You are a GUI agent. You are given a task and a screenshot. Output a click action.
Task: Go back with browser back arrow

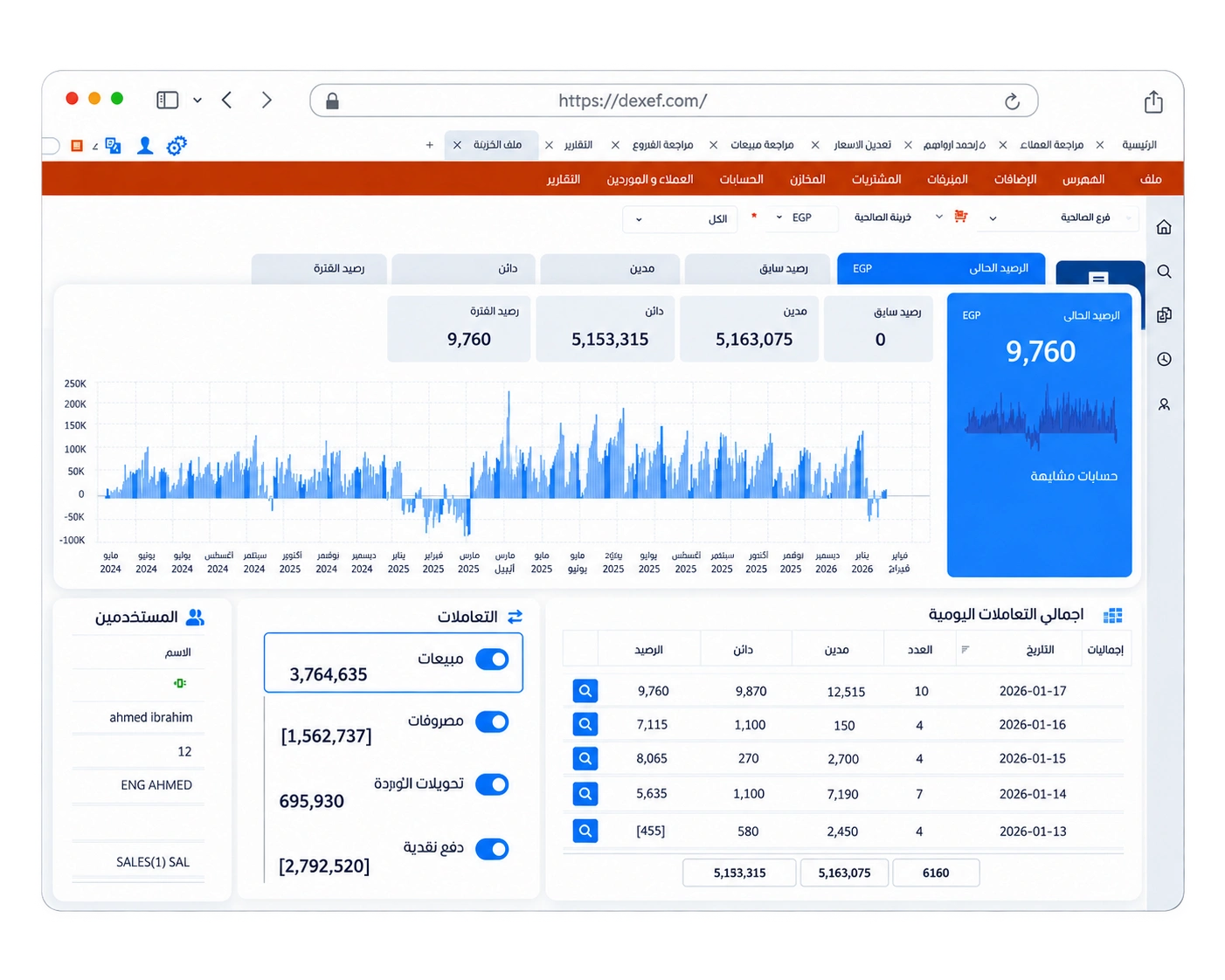[x=227, y=100]
